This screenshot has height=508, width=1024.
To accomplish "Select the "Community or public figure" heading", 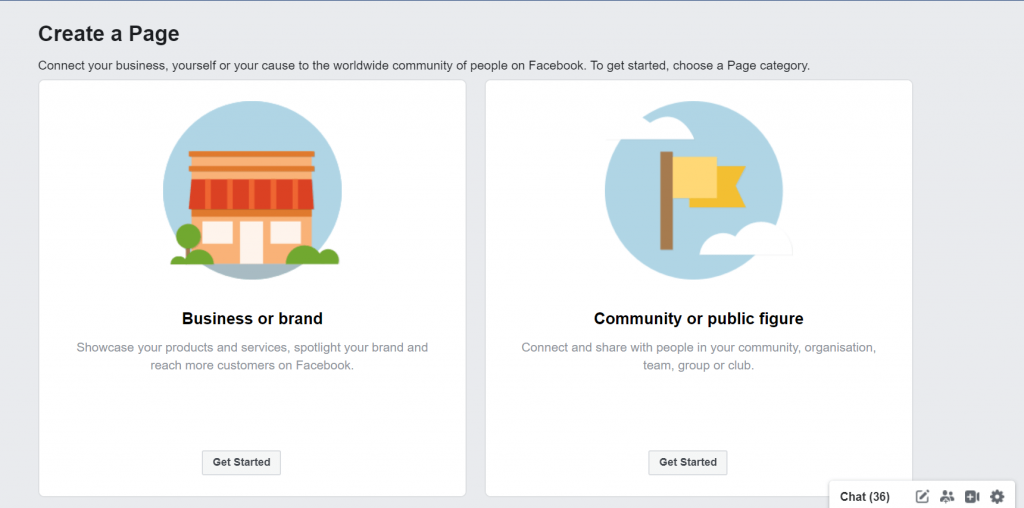I will pyautogui.click(x=698, y=319).
